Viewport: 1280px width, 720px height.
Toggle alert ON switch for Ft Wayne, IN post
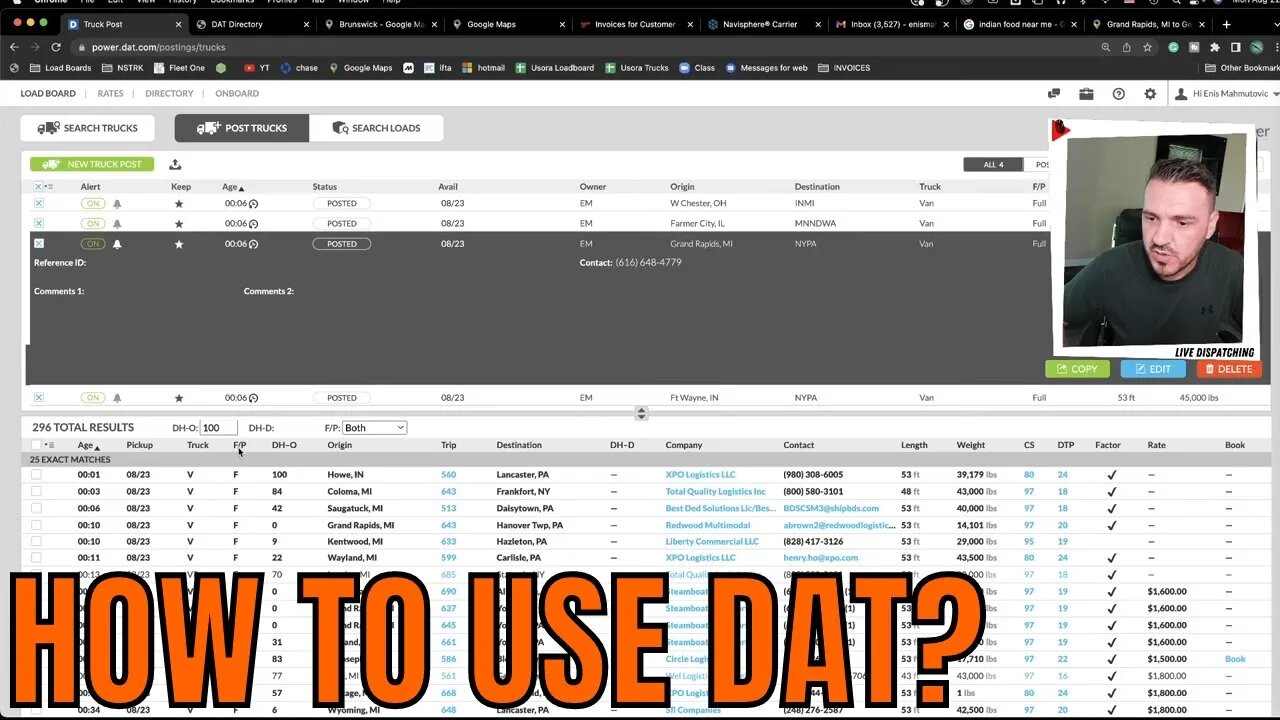point(93,398)
